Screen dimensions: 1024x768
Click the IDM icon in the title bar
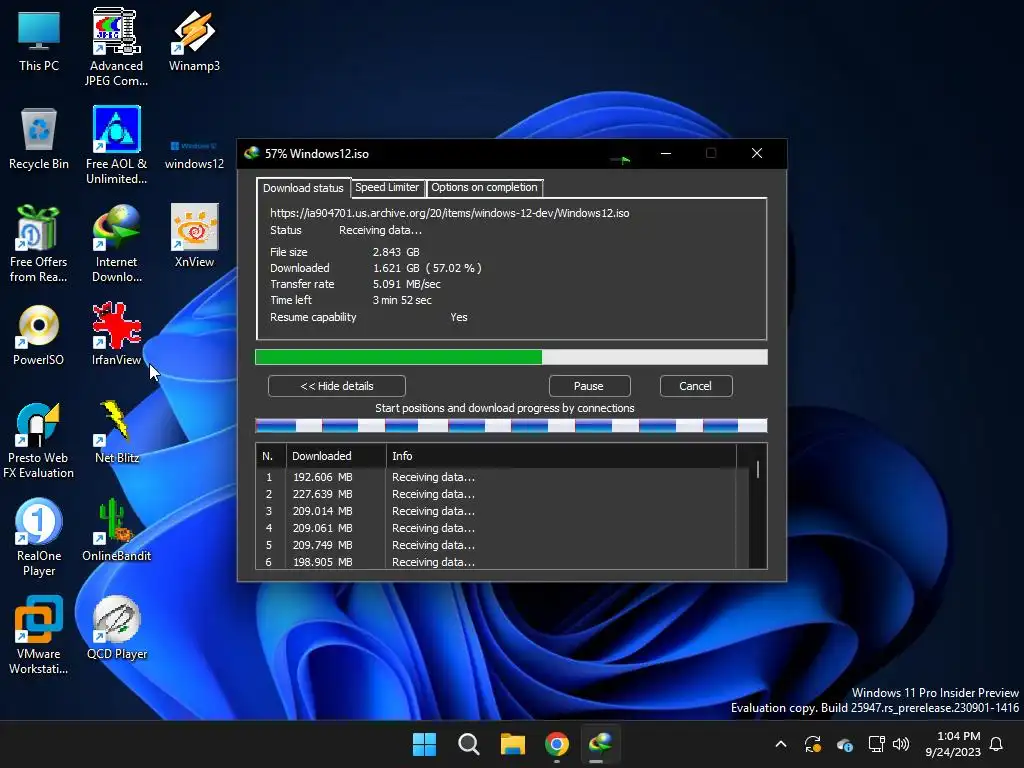251,153
